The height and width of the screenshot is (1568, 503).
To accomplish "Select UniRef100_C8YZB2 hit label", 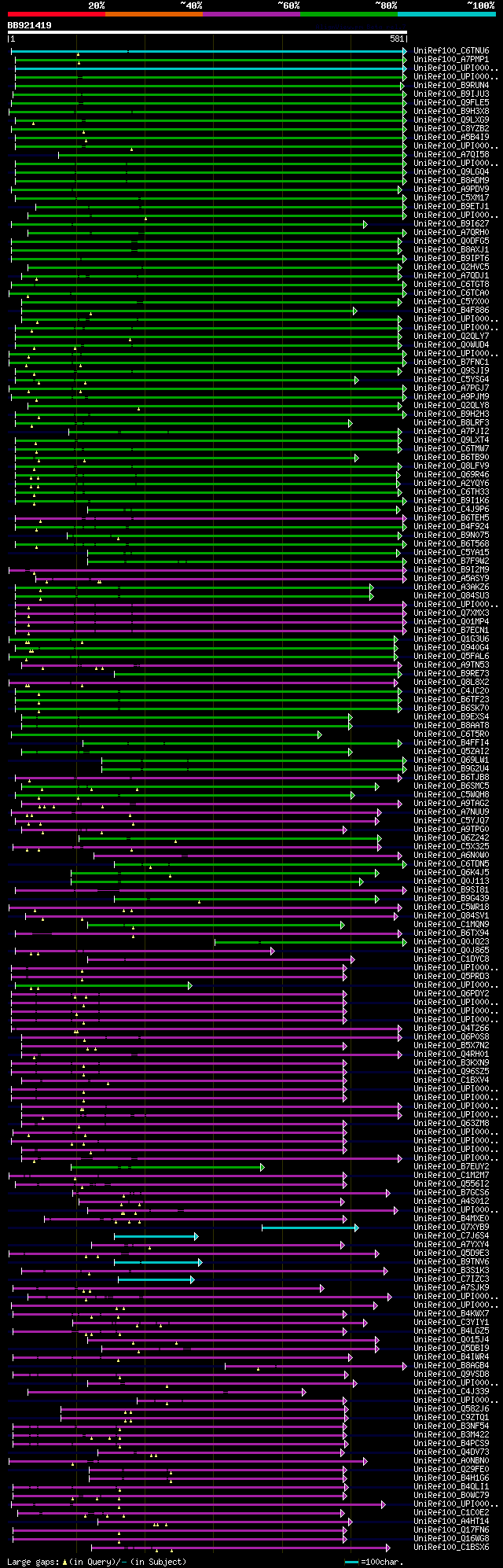I will pyautogui.click(x=451, y=129).
